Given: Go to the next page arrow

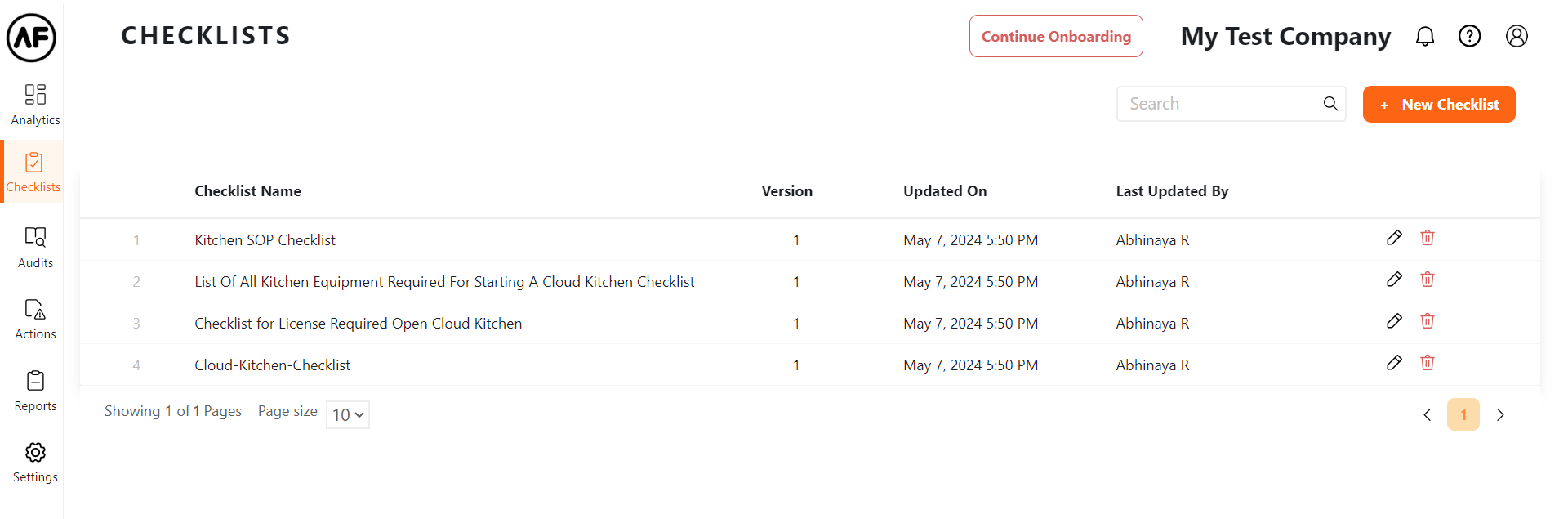Looking at the screenshot, I should 1500,415.
